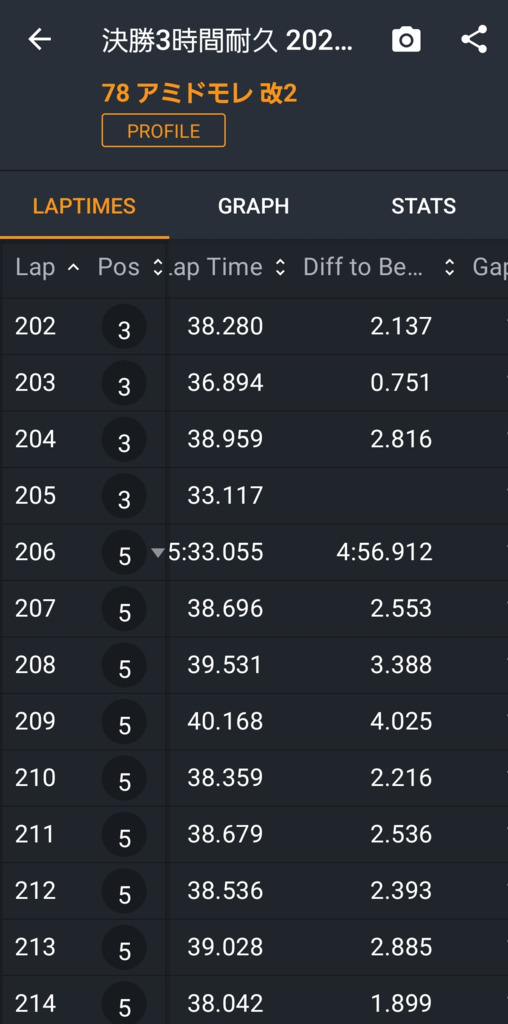The width and height of the screenshot is (508, 1024).
Task: Tap the share icon
Action: (474, 40)
